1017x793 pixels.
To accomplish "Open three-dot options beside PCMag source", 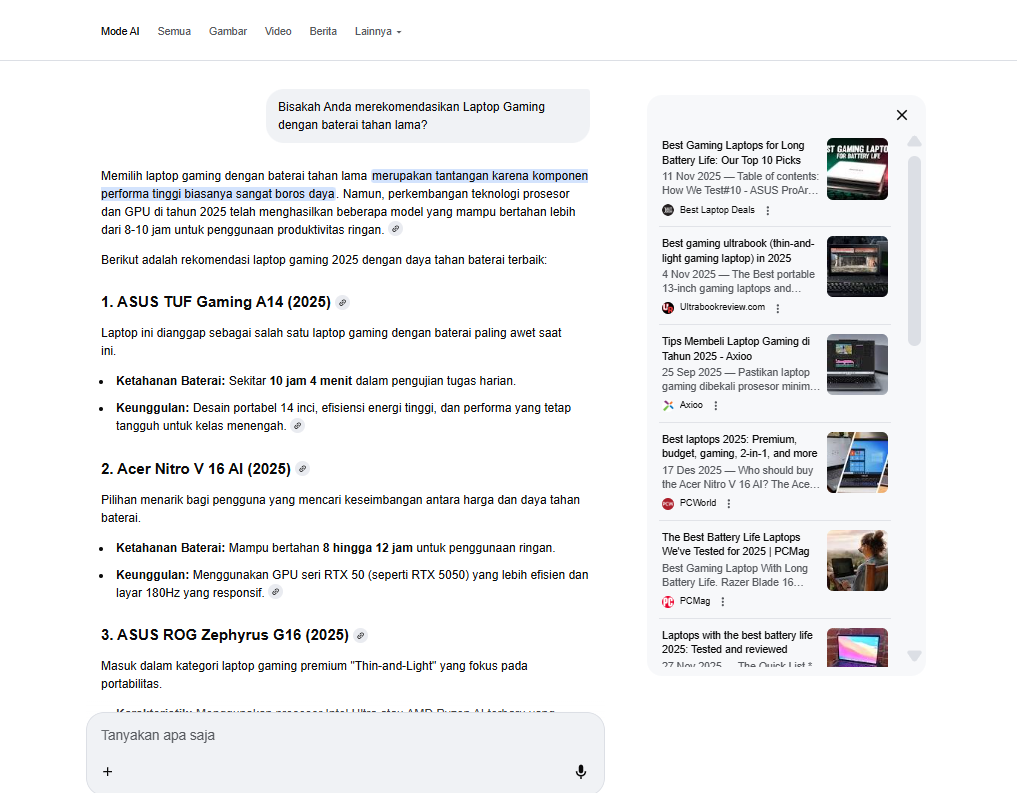I will pos(723,602).
